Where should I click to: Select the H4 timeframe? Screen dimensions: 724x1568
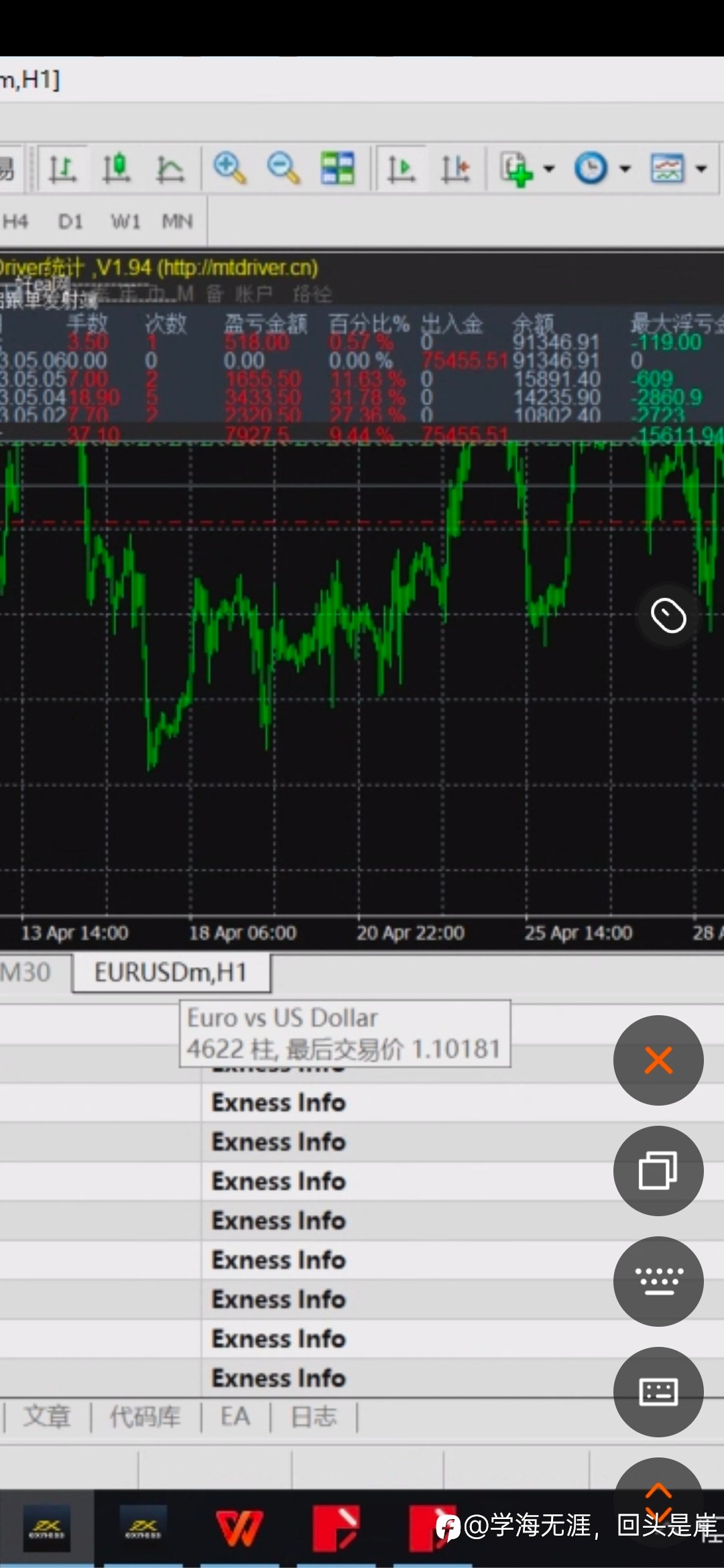(x=15, y=222)
